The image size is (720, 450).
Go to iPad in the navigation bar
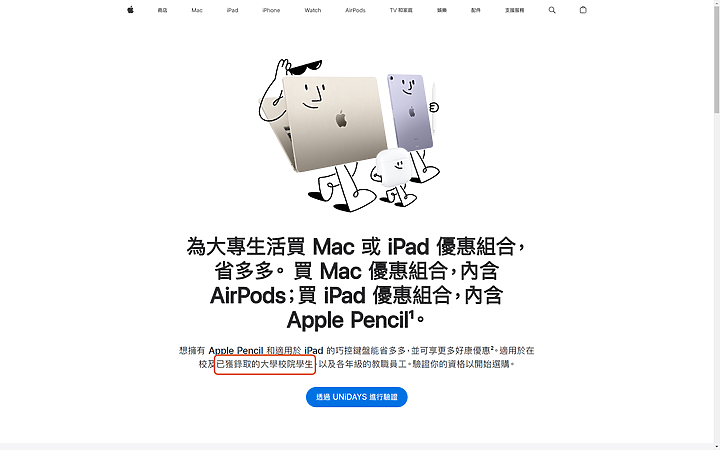pos(232,10)
